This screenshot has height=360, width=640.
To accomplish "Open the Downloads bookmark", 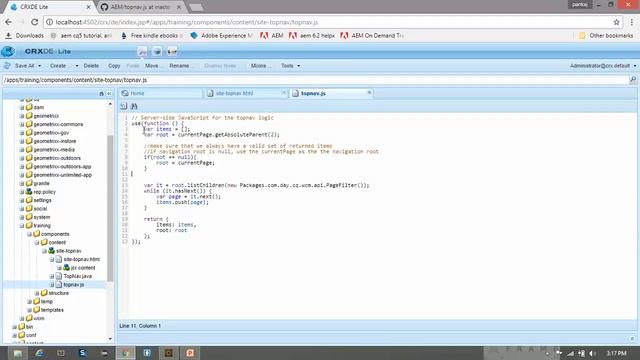I will pyautogui.click(x=24, y=36).
